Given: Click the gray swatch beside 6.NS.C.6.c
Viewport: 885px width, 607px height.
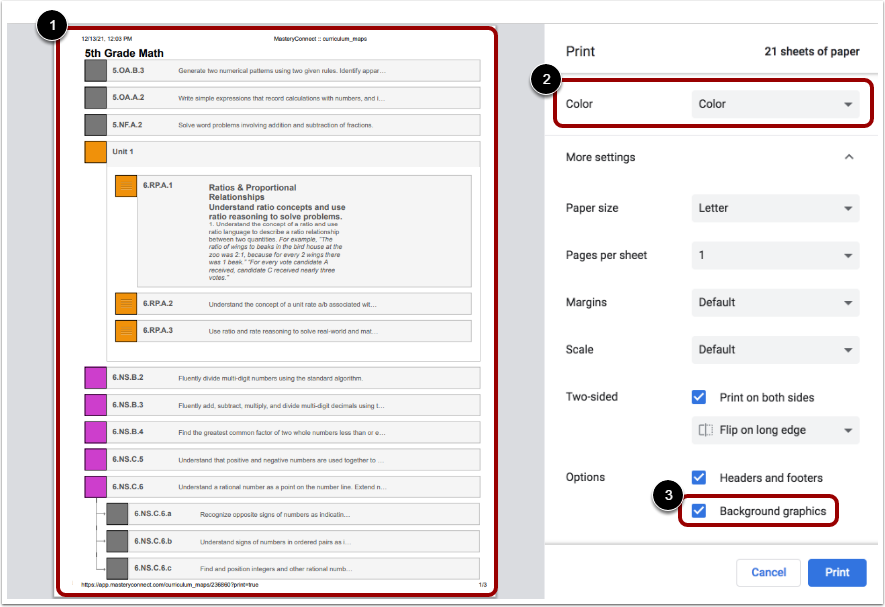Looking at the screenshot, I should pyautogui.click(x=117, y=569).
